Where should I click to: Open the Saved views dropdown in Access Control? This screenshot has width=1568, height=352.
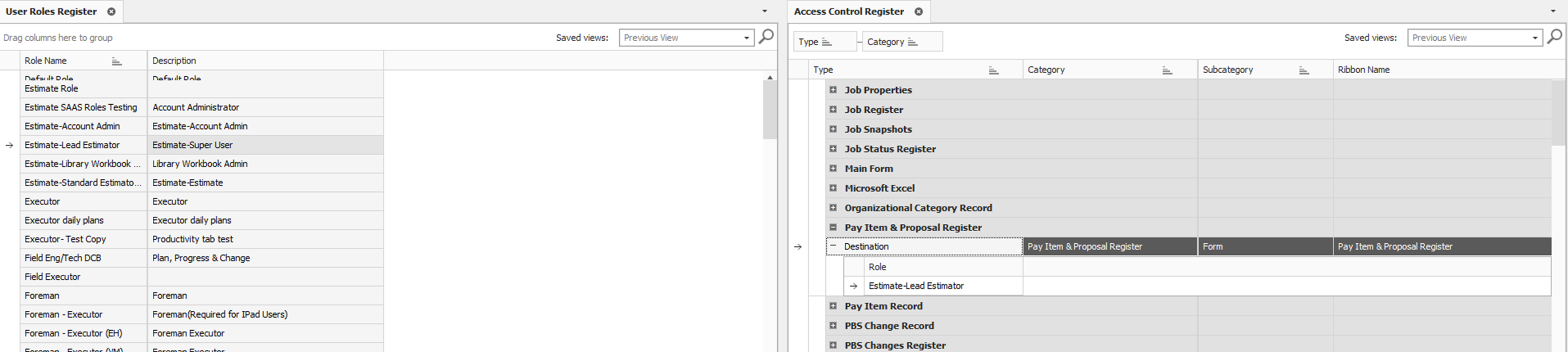click(1535, 38)
